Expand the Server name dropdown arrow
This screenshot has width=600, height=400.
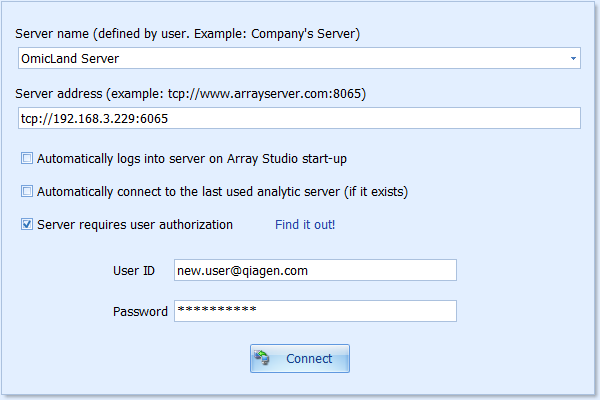coord(573,59)
